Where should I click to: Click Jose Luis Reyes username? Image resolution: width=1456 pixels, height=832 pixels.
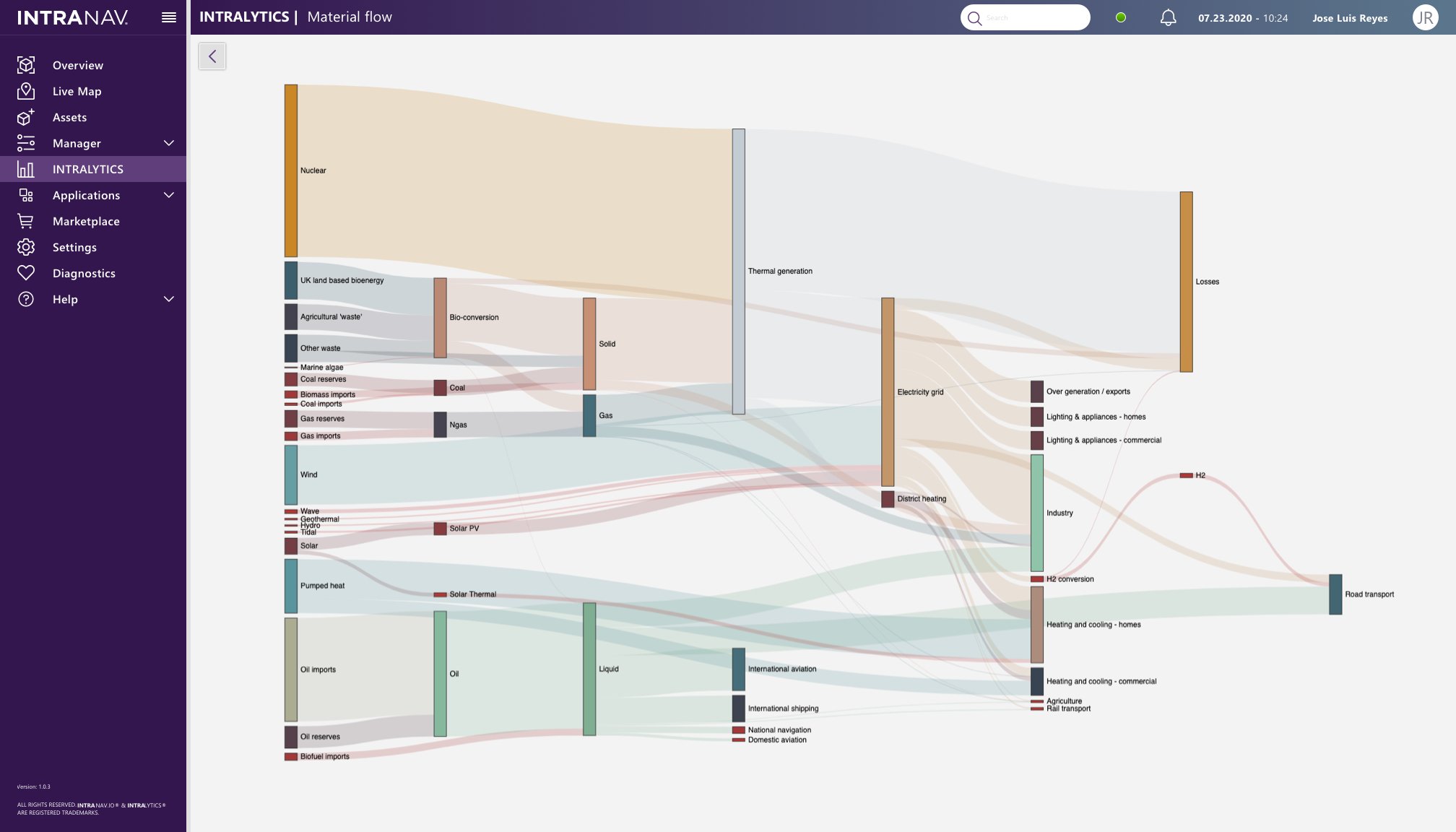[1350, 18]
